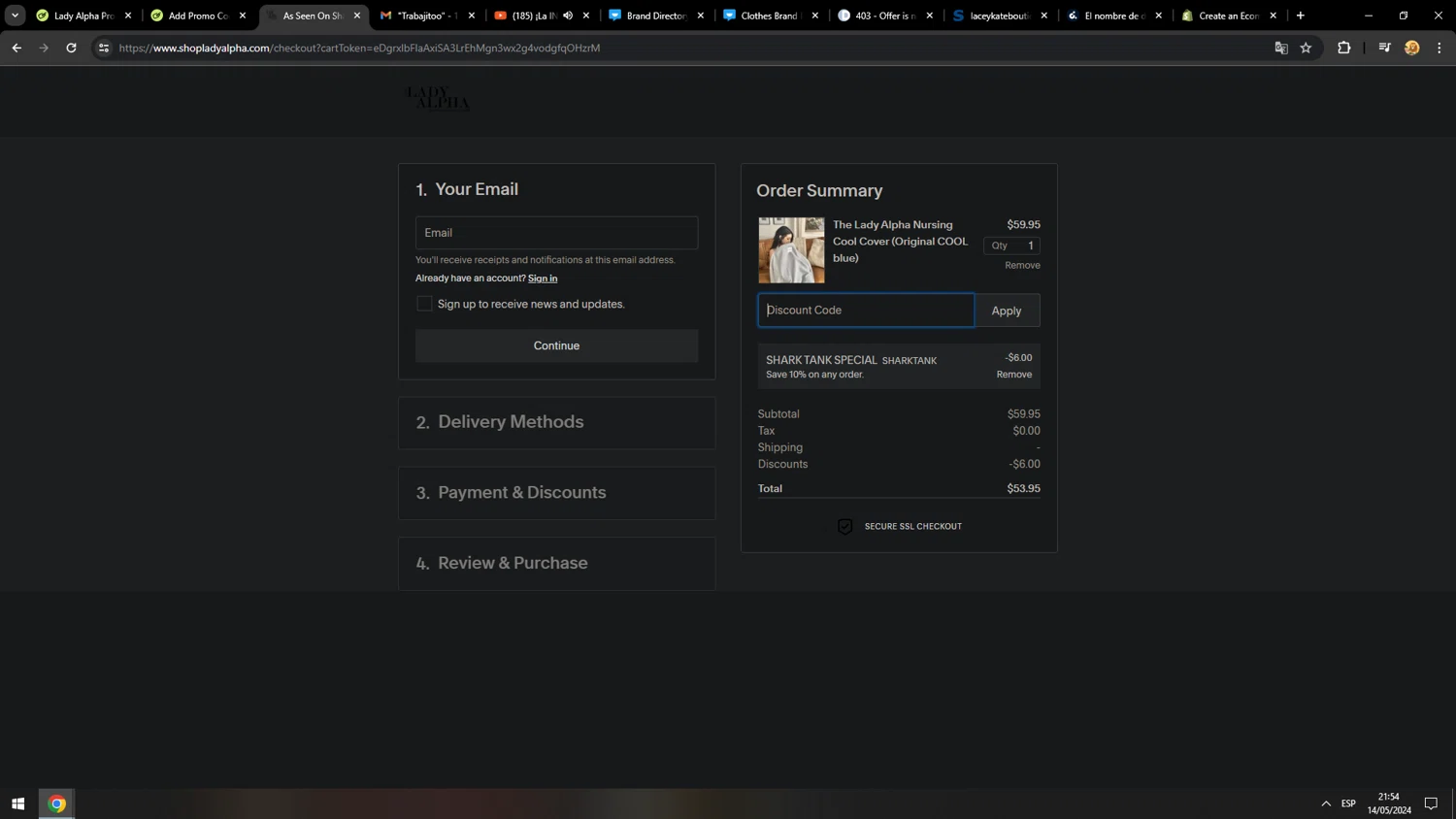
Task: Switch to 403 Offer tab
Action: [x=884, y=16]
